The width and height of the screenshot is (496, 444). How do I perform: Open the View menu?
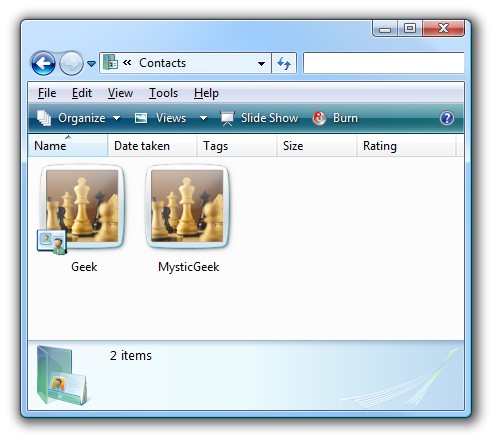pos(120,93)
